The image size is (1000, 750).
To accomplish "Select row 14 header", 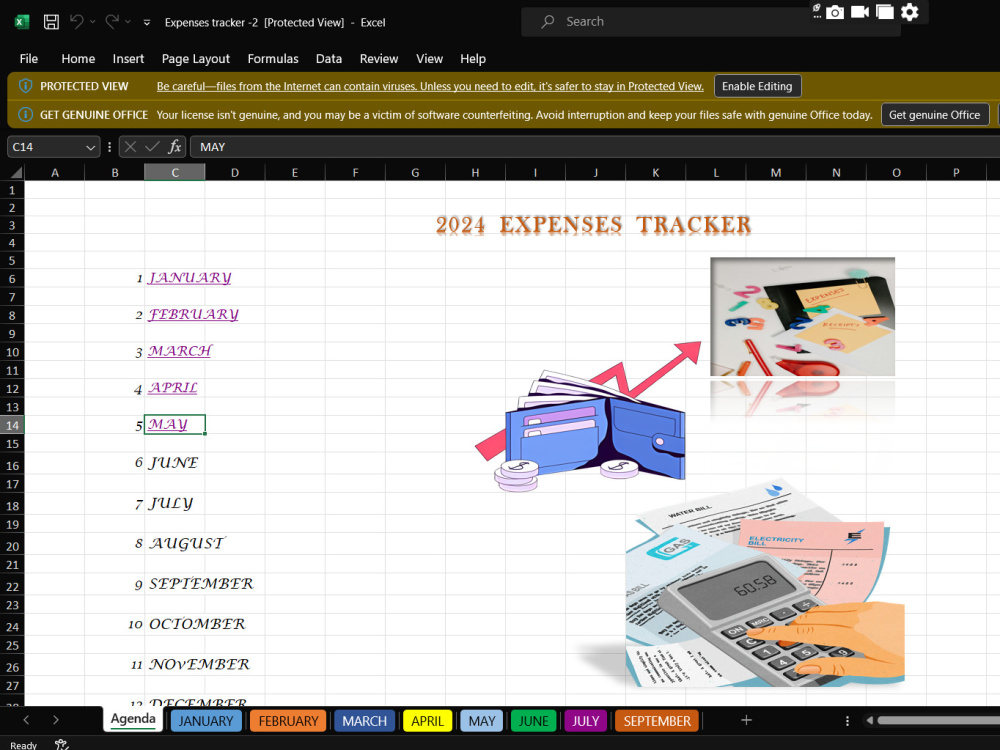I will click(x=12, y=425).
